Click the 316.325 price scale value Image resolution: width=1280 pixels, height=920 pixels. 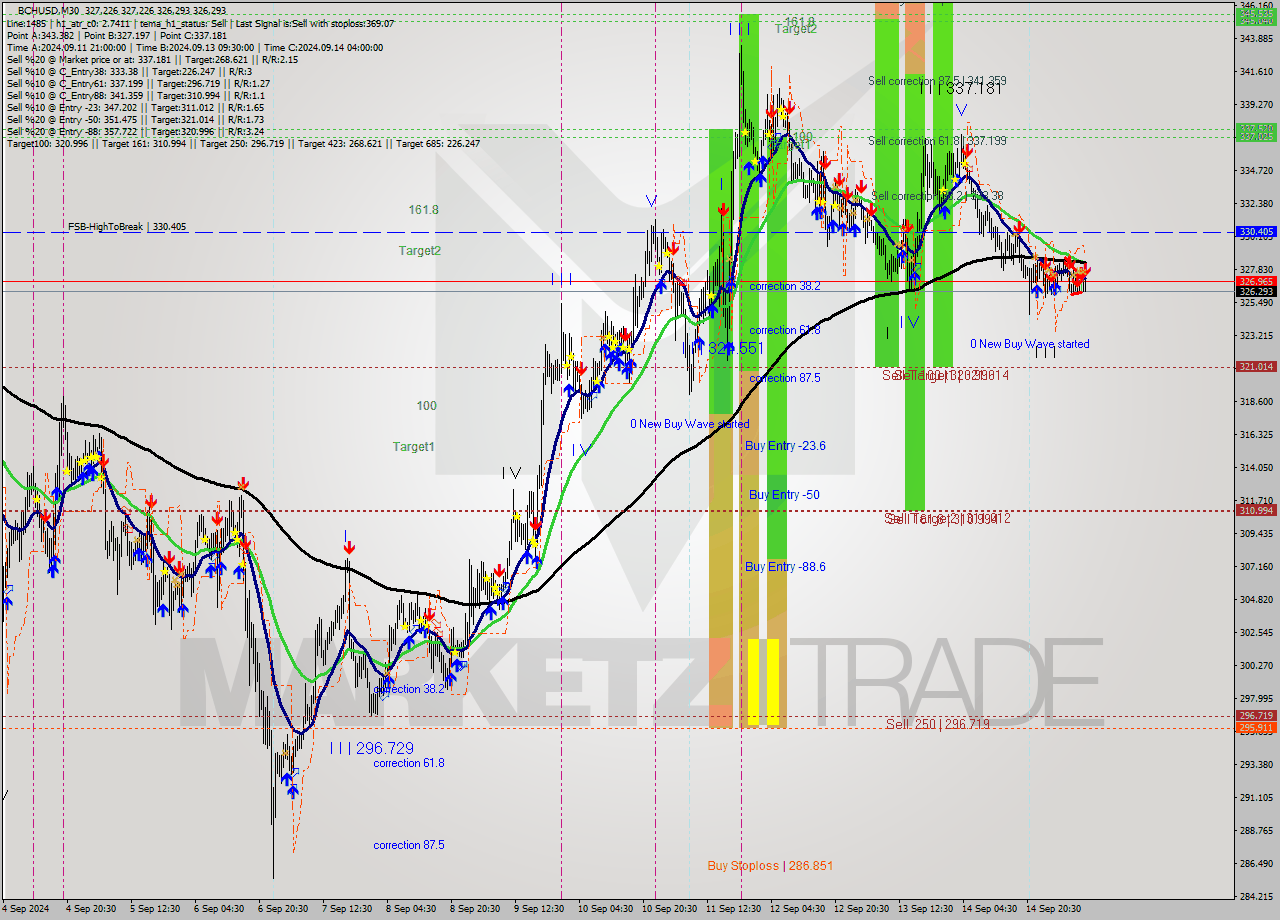tap(1256, 434)
